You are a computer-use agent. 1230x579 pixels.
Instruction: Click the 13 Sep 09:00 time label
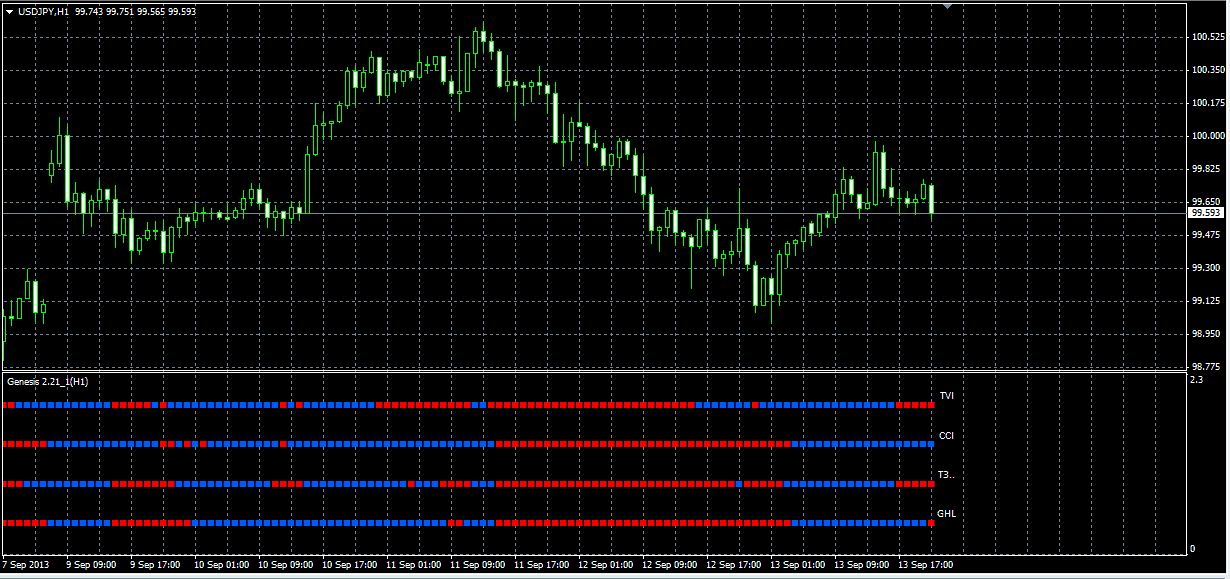pos(861,565)
